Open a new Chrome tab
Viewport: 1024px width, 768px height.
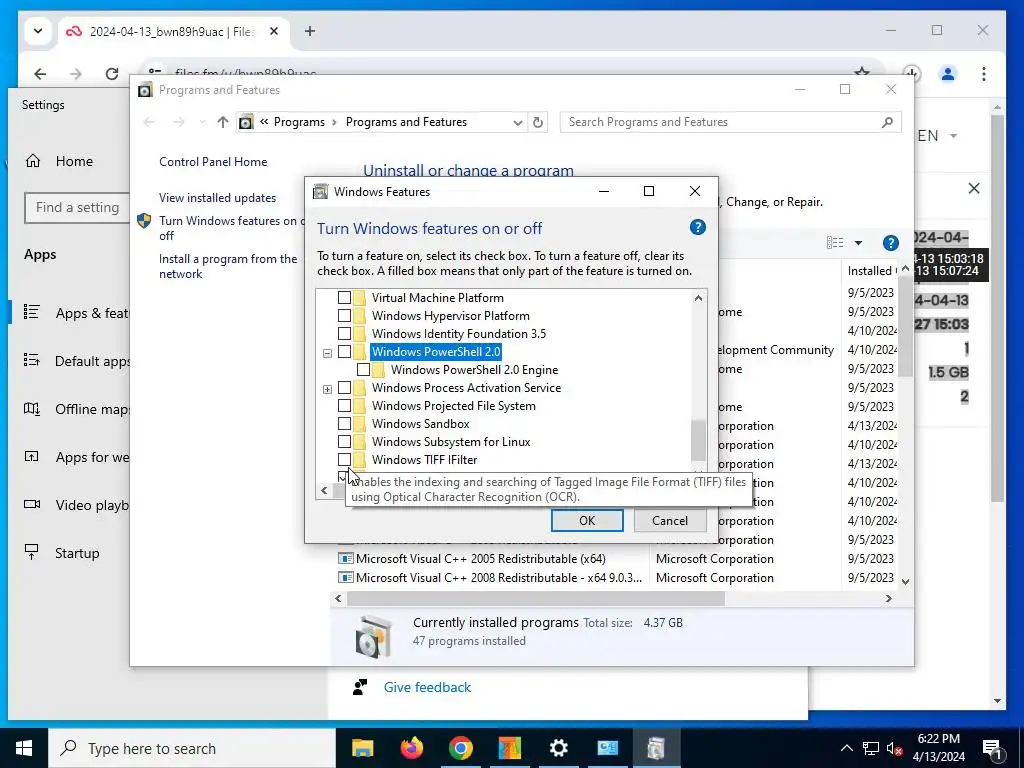[x=310, y=31]
